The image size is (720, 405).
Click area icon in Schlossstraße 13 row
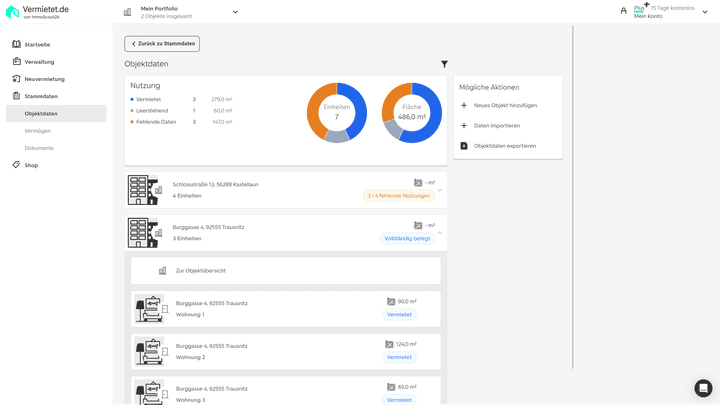click(418, 183)
